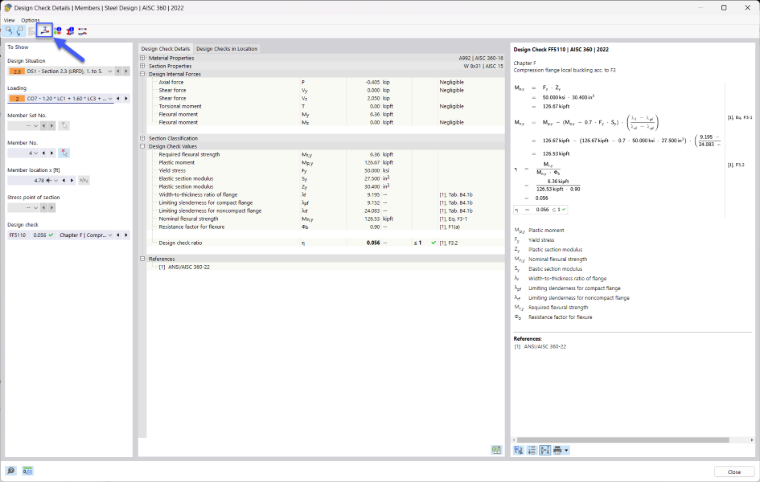
Task: Click the pick member icon next to Member No.
Action: tap(64, 153)
